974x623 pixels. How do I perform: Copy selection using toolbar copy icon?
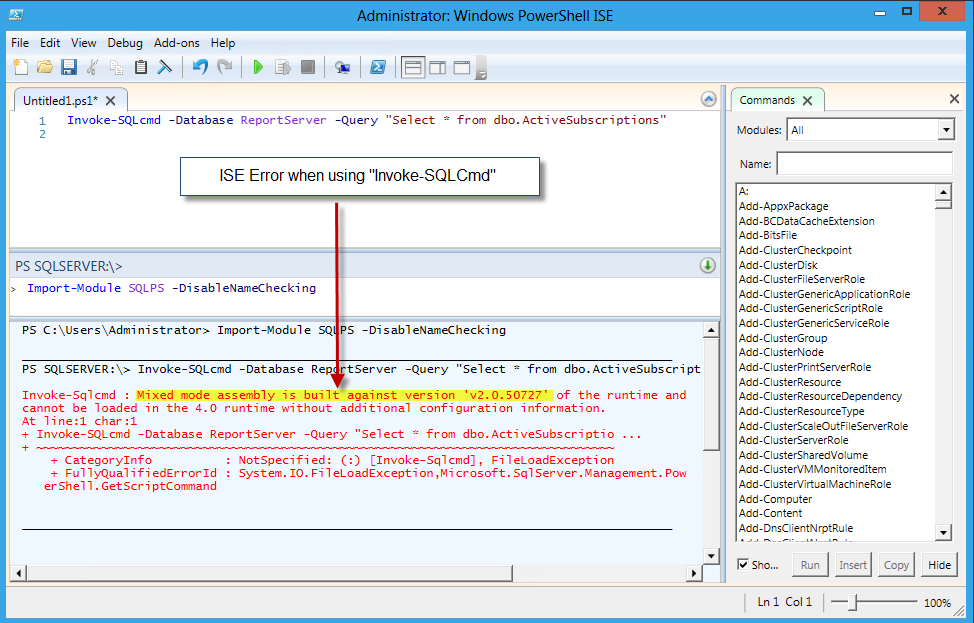116,67
